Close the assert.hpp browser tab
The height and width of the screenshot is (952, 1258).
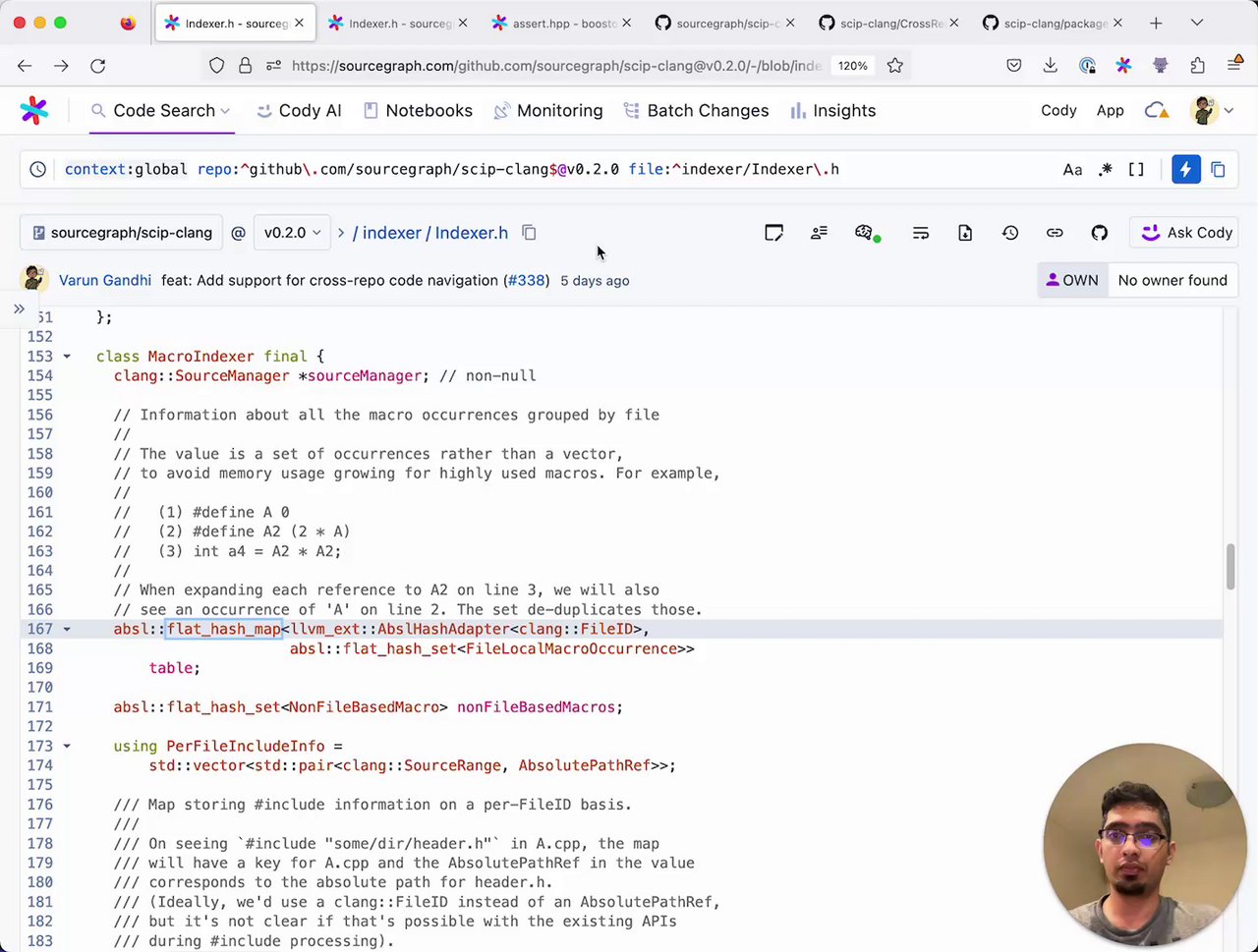coord(626,23)
